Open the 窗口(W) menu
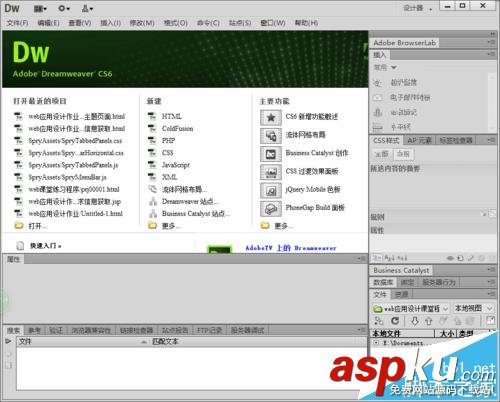This screenshot has height=402, width=500. [x=273, y=23]
